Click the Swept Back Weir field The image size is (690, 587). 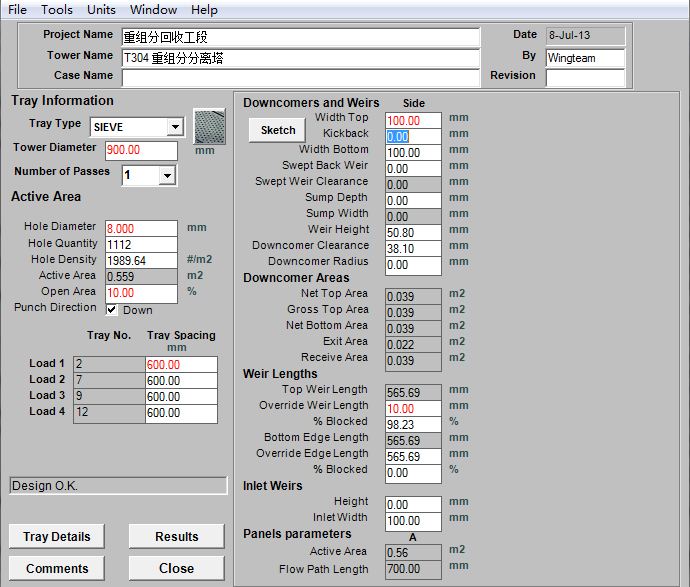click(413, 169)
